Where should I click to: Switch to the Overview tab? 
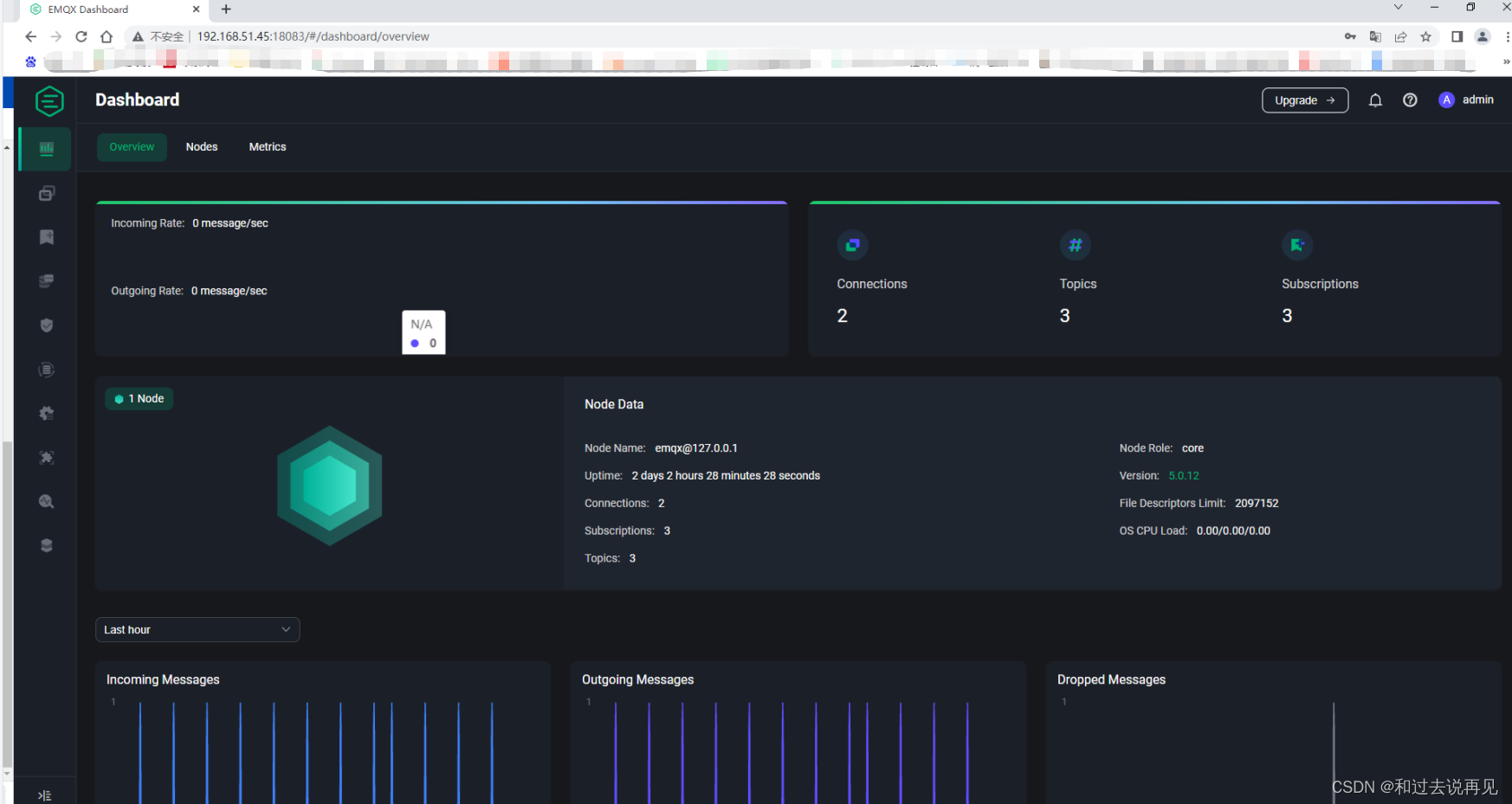[132, 147]
